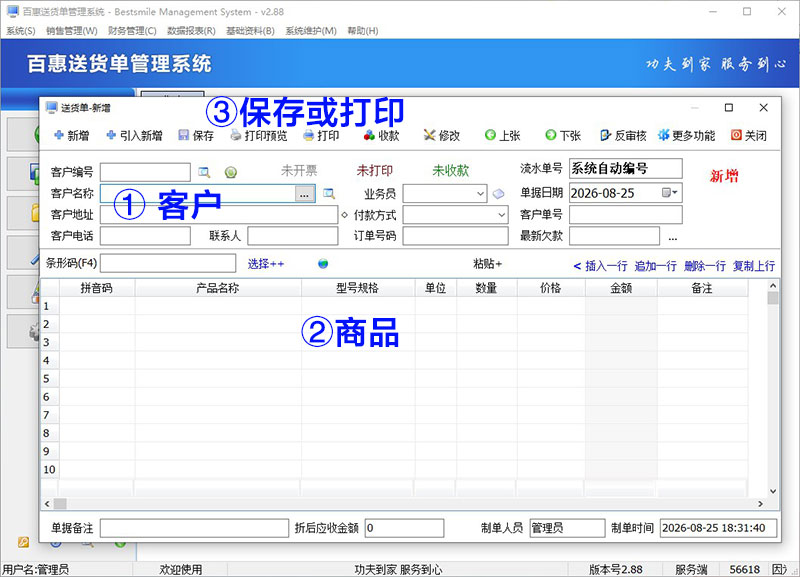Click the 修改 edit button
The width and height of the screenshot is (800, 577).
click(x=442, y=135)
